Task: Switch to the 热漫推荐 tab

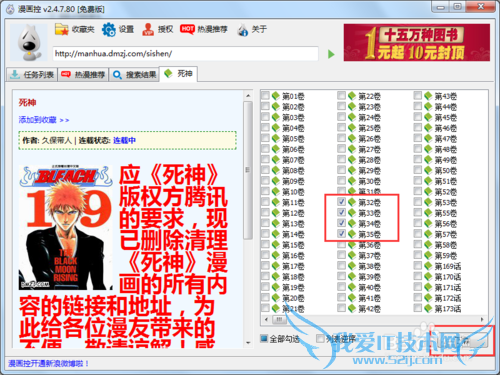Action: pos(83,74)
